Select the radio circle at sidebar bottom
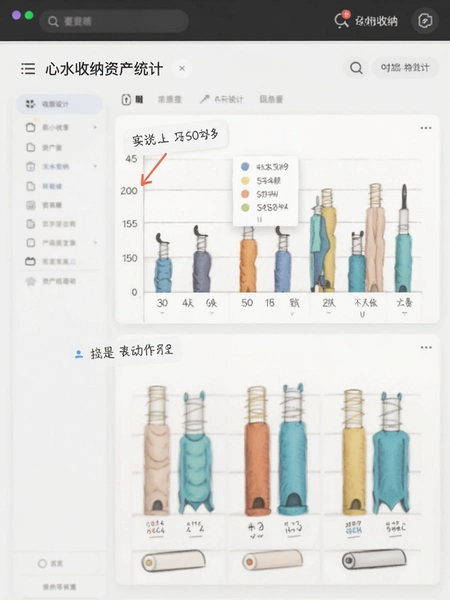Screen dimensions: 450x600 42,563
